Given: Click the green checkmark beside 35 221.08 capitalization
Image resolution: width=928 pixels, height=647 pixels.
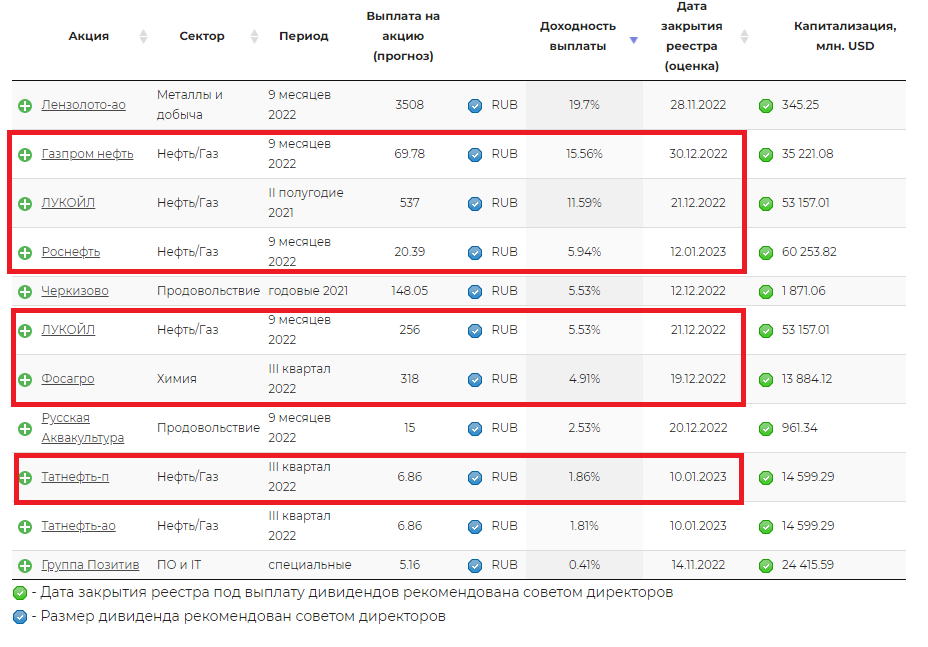Looking at the screenshot, I should (x=767, y=155).
